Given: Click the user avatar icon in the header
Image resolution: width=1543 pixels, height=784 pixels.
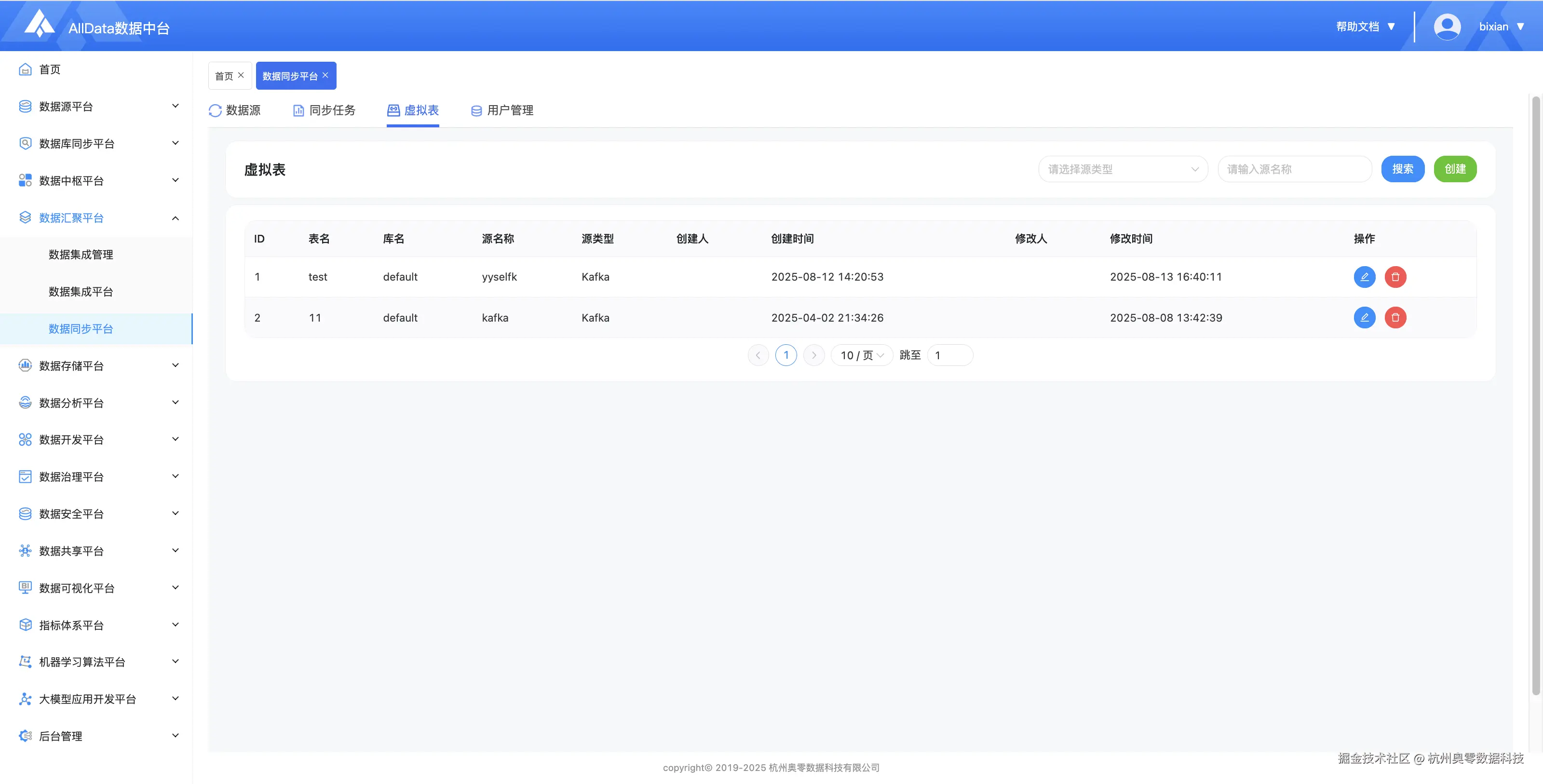Looking at the screenshot, I should coord(1447,27).
